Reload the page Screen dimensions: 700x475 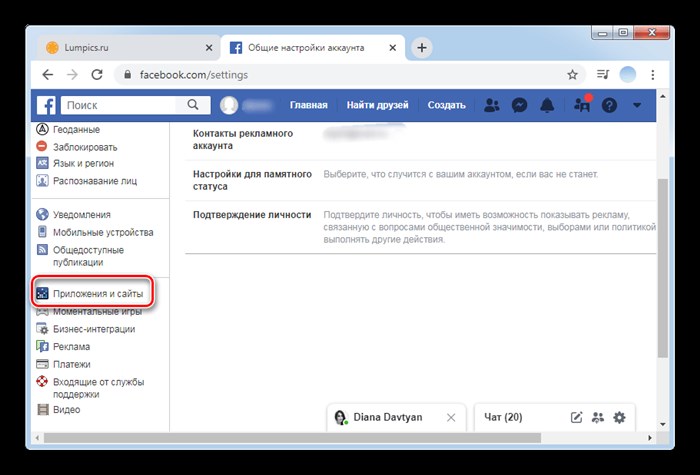pos(97,75)
